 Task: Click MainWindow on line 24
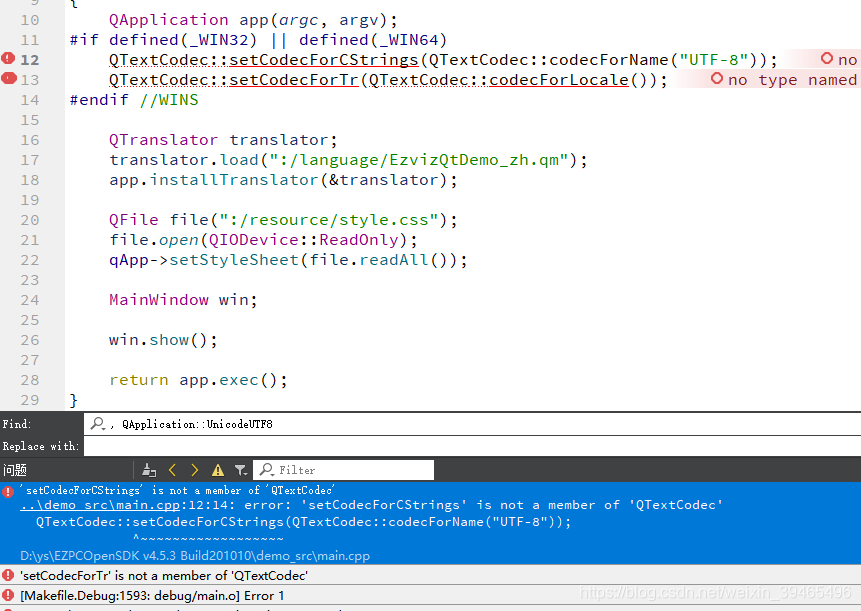coord(159,300)
